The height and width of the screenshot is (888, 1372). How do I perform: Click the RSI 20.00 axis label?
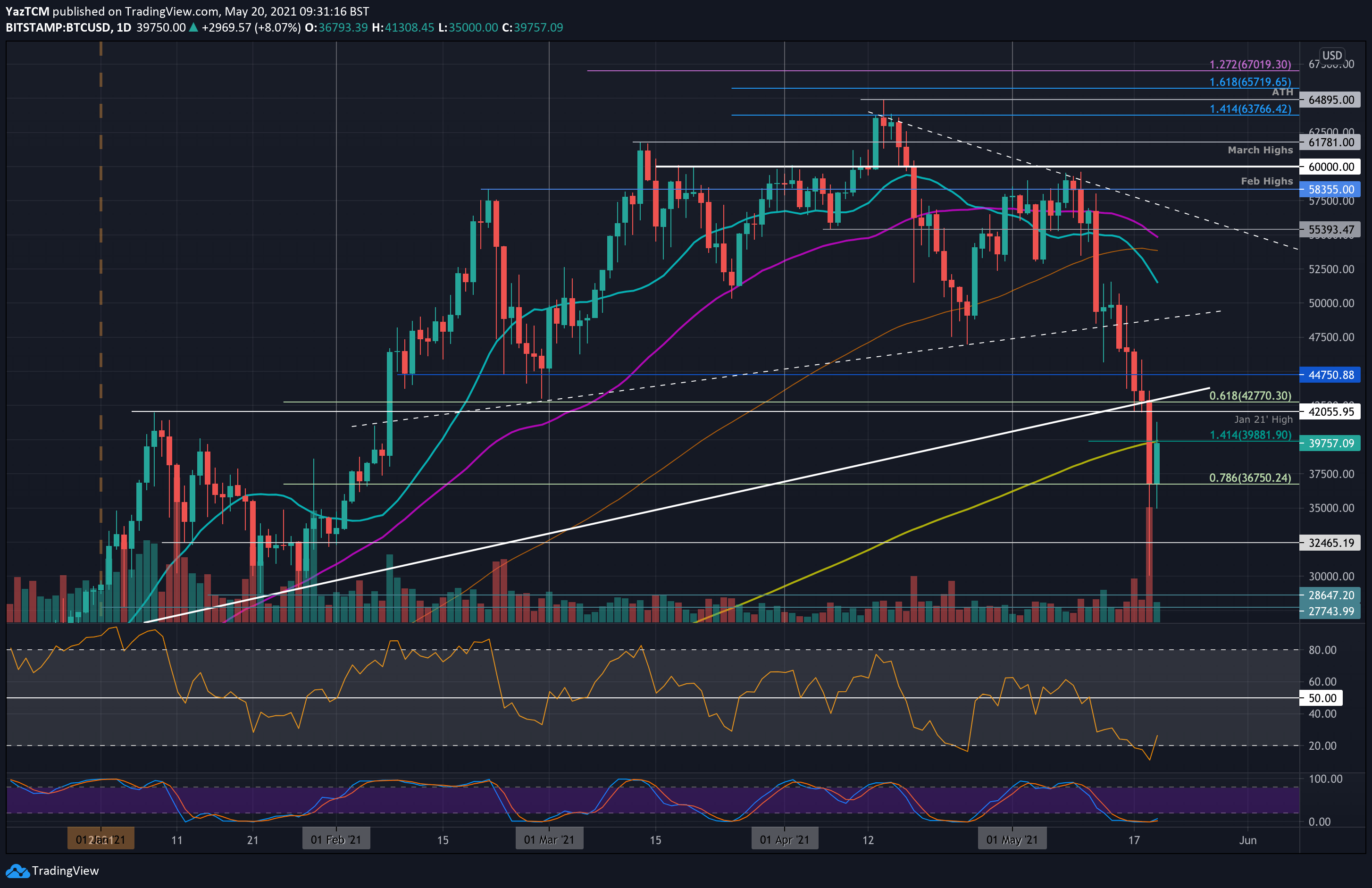(1322, 746)
